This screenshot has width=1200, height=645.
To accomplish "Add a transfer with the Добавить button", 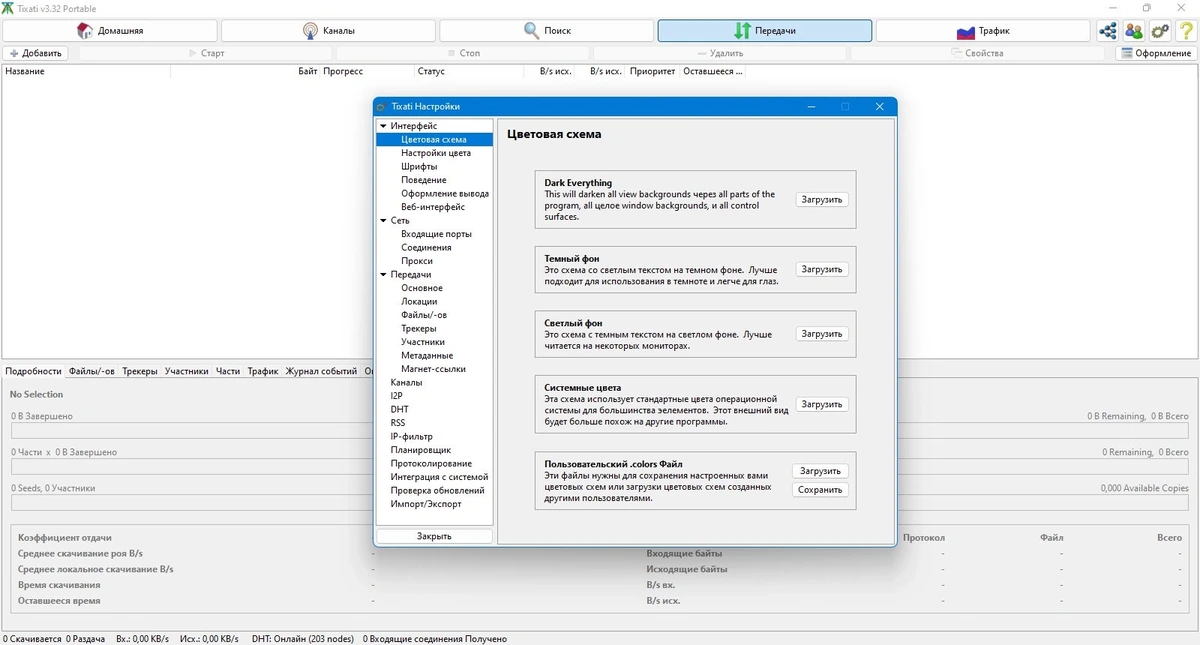I will coord(35,53).
